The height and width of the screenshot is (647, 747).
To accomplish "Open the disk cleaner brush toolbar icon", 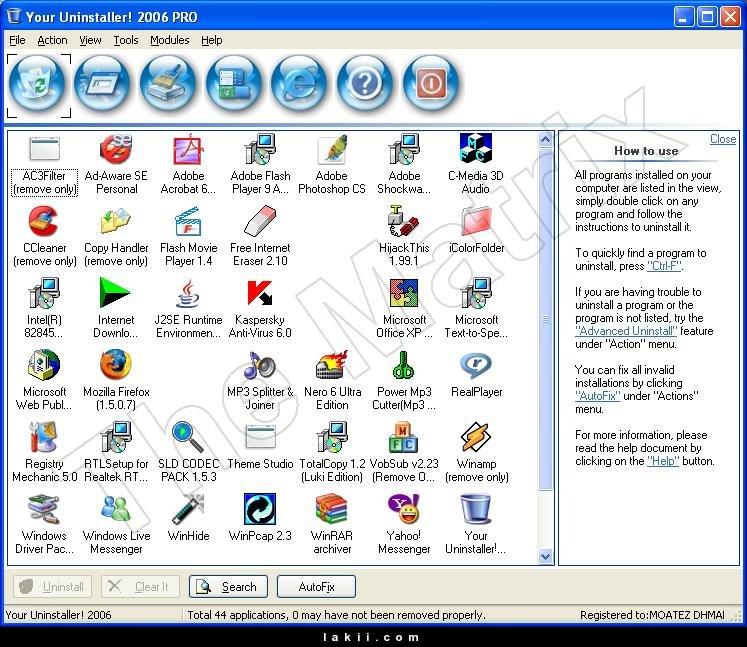I will tap(168, 85).
